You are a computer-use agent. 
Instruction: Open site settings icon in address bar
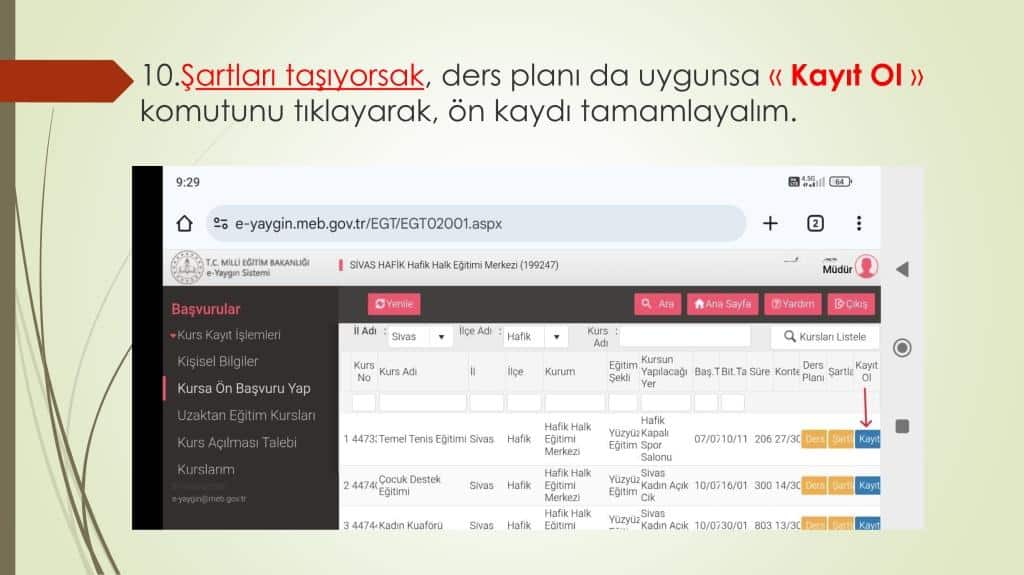221,223
